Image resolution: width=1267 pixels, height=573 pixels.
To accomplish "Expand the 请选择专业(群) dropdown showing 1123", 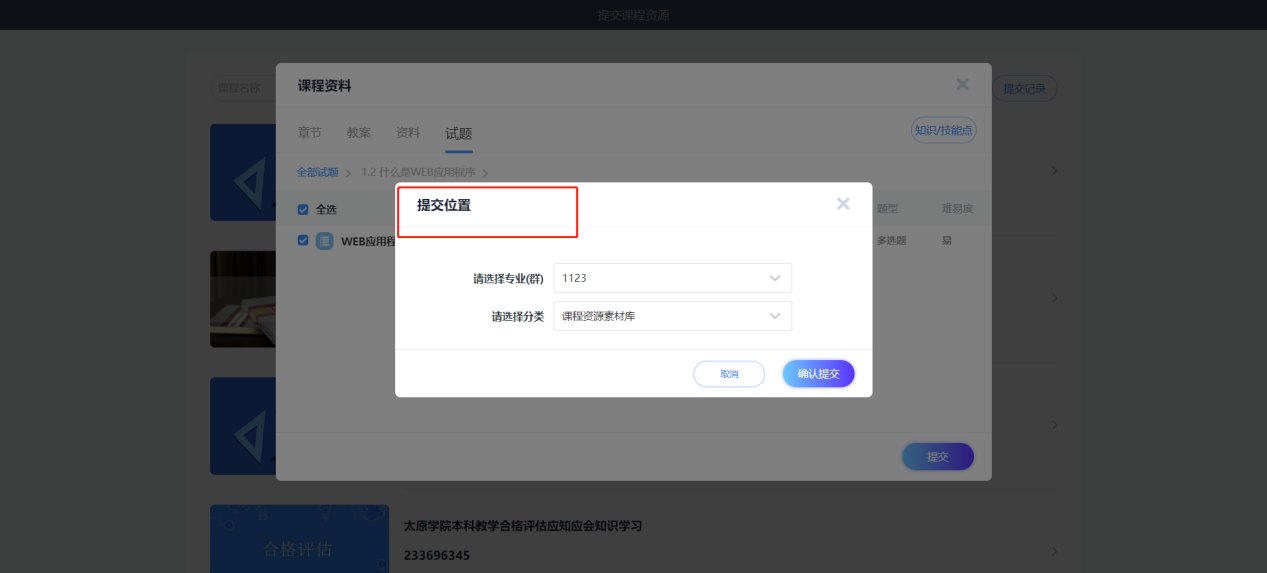I will click(x=672, y=278).
